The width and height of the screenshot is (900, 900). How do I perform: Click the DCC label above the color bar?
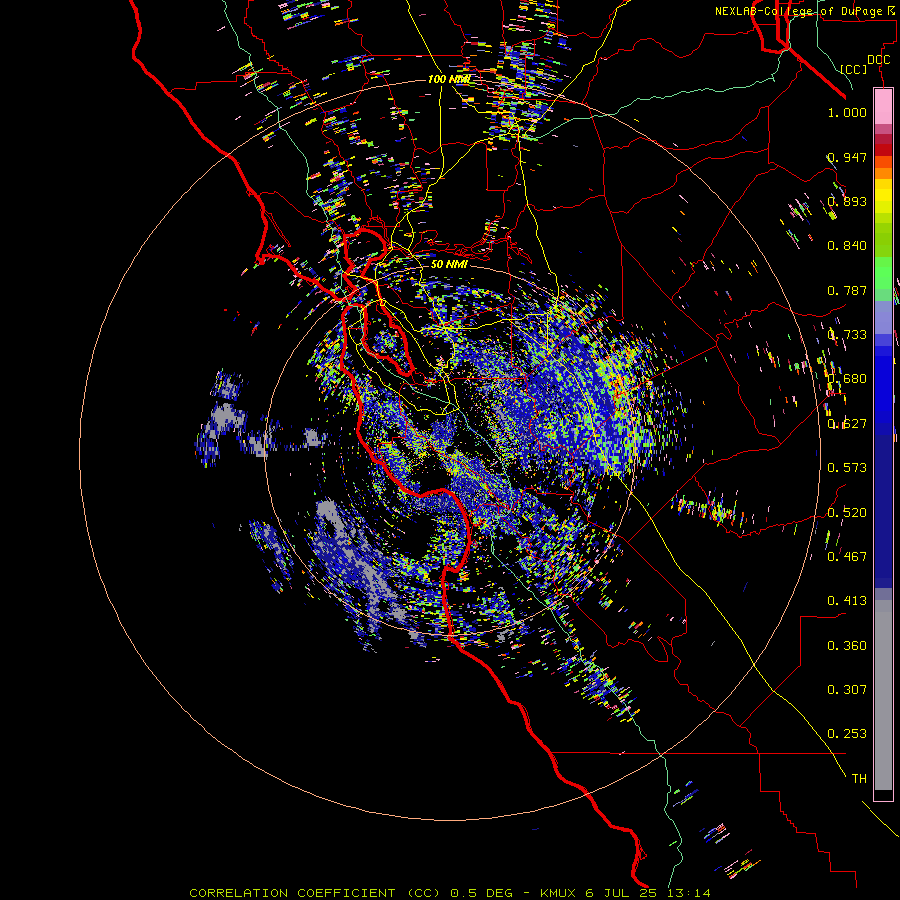tap(879, 60)
